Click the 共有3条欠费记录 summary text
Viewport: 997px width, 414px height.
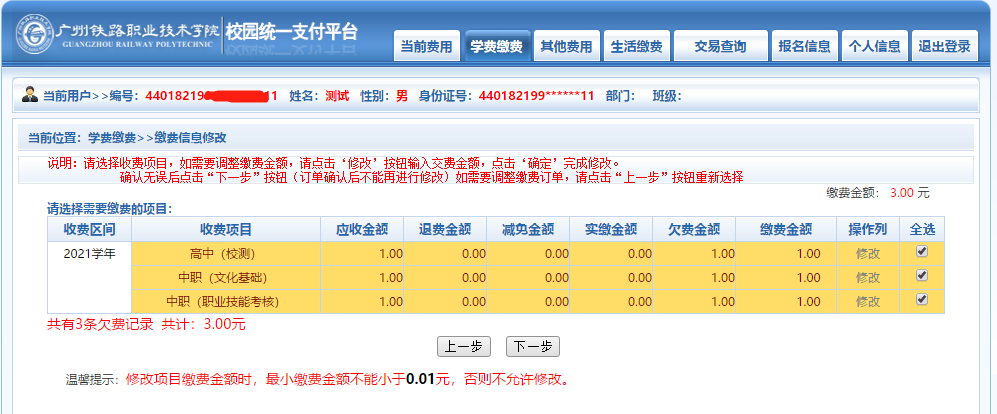coord(146,324)
